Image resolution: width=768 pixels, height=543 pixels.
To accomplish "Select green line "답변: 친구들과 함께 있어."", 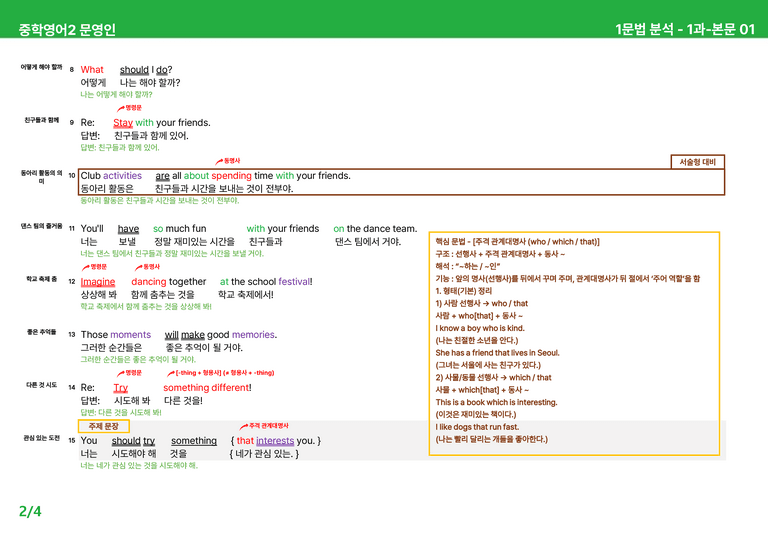I will tap(120, 147).
